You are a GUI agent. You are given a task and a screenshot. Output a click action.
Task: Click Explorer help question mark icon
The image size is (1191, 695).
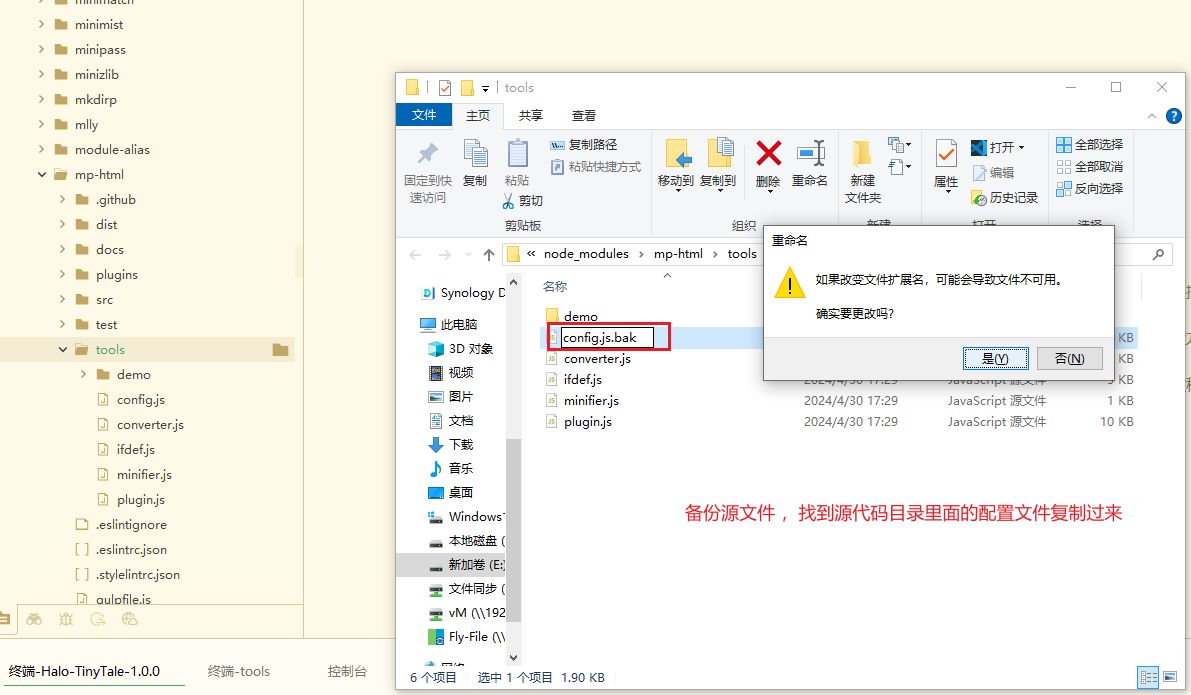pyautogui.click(x=1174, y=116)
